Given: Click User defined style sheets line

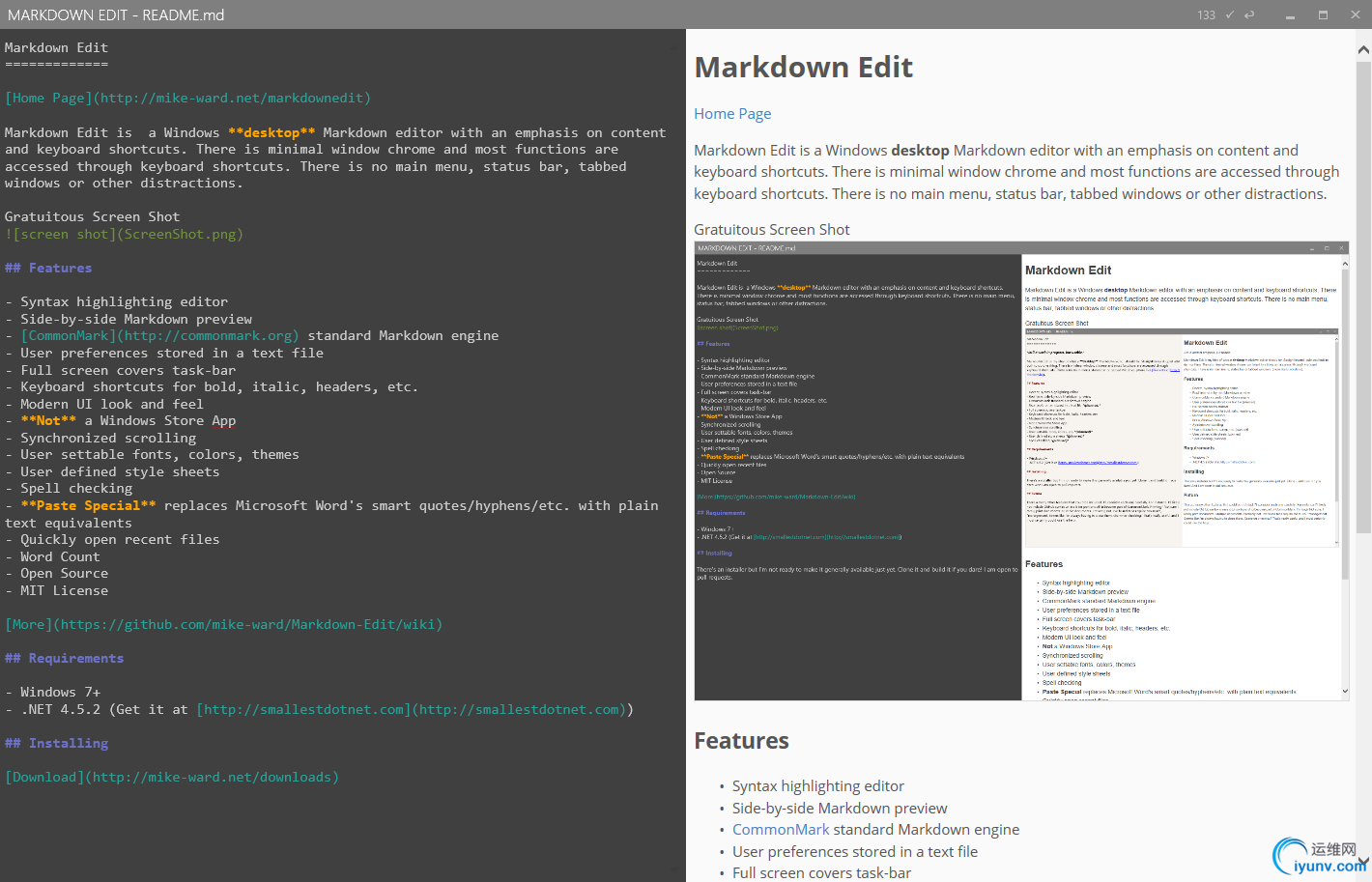Looking at the screenshot, I should [112, 471].
